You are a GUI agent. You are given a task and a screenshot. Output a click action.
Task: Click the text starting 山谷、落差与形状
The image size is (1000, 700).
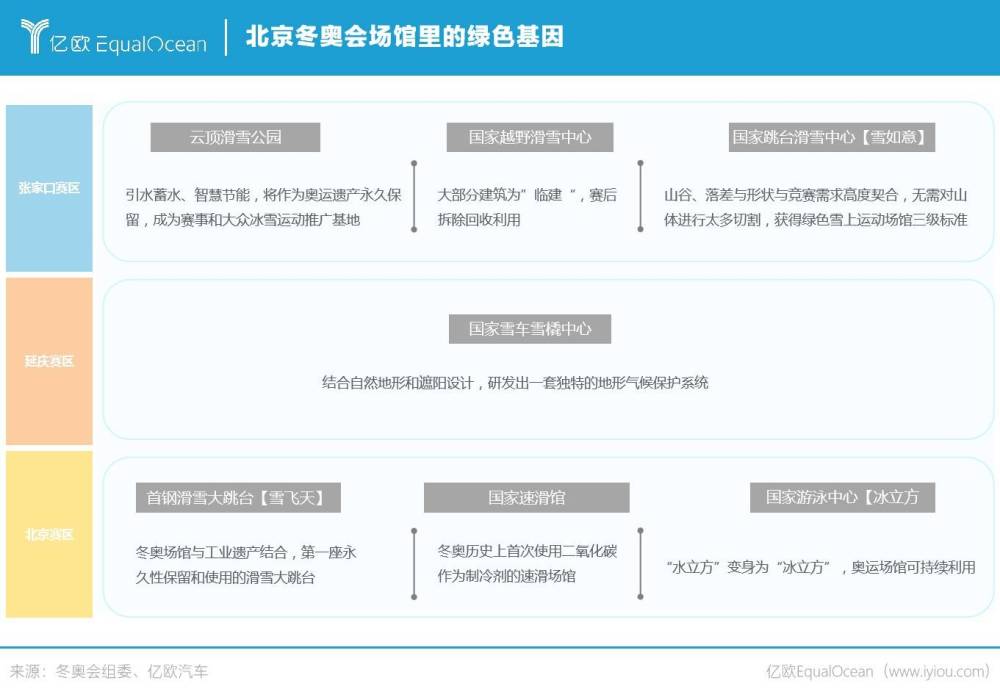pos(816,207)
